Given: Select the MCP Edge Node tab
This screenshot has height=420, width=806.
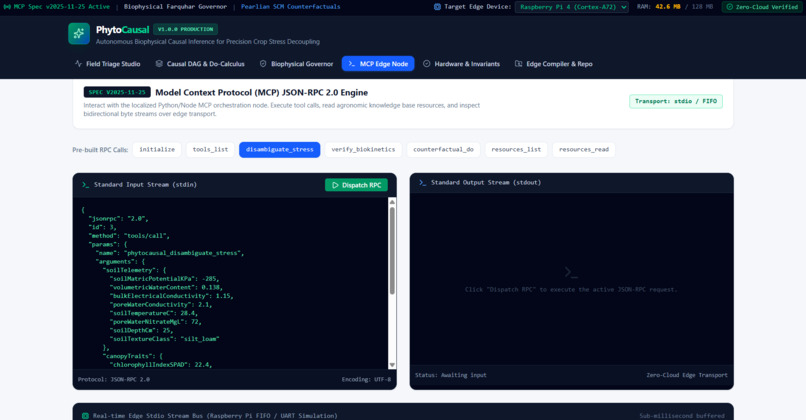Looking at the screenshot, I should pos(378,64).
